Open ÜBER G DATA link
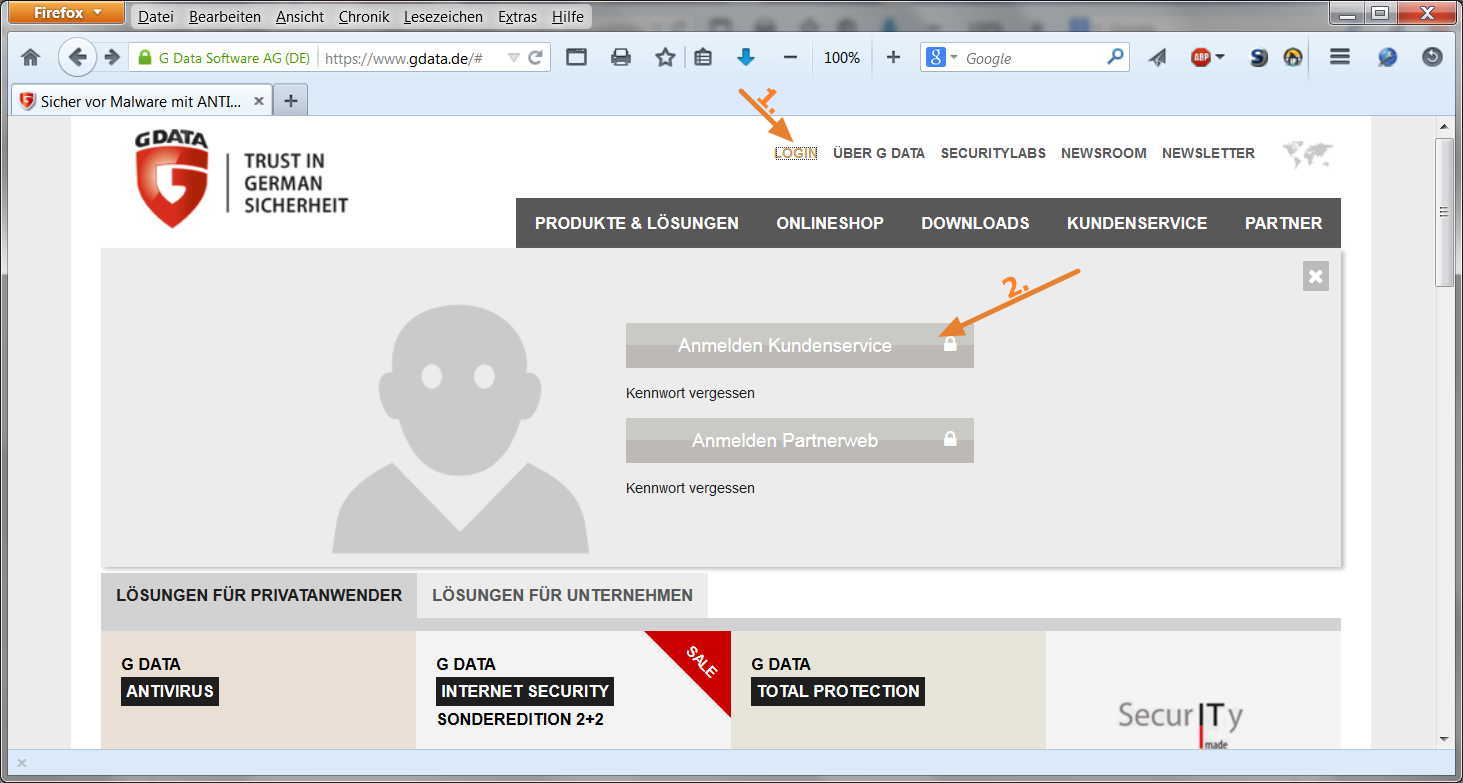This screenshot has width=1463, height=783. pyautogui.click(x=879, y=153)
